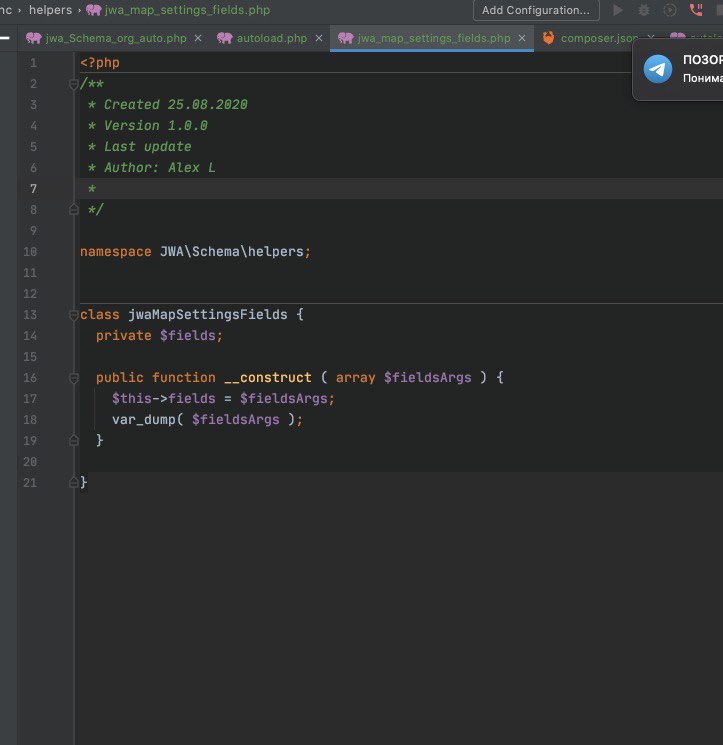Collapse the doc comment block at line 2
Image resolution: width=723 pixels, height=745 pixels.
73,84
